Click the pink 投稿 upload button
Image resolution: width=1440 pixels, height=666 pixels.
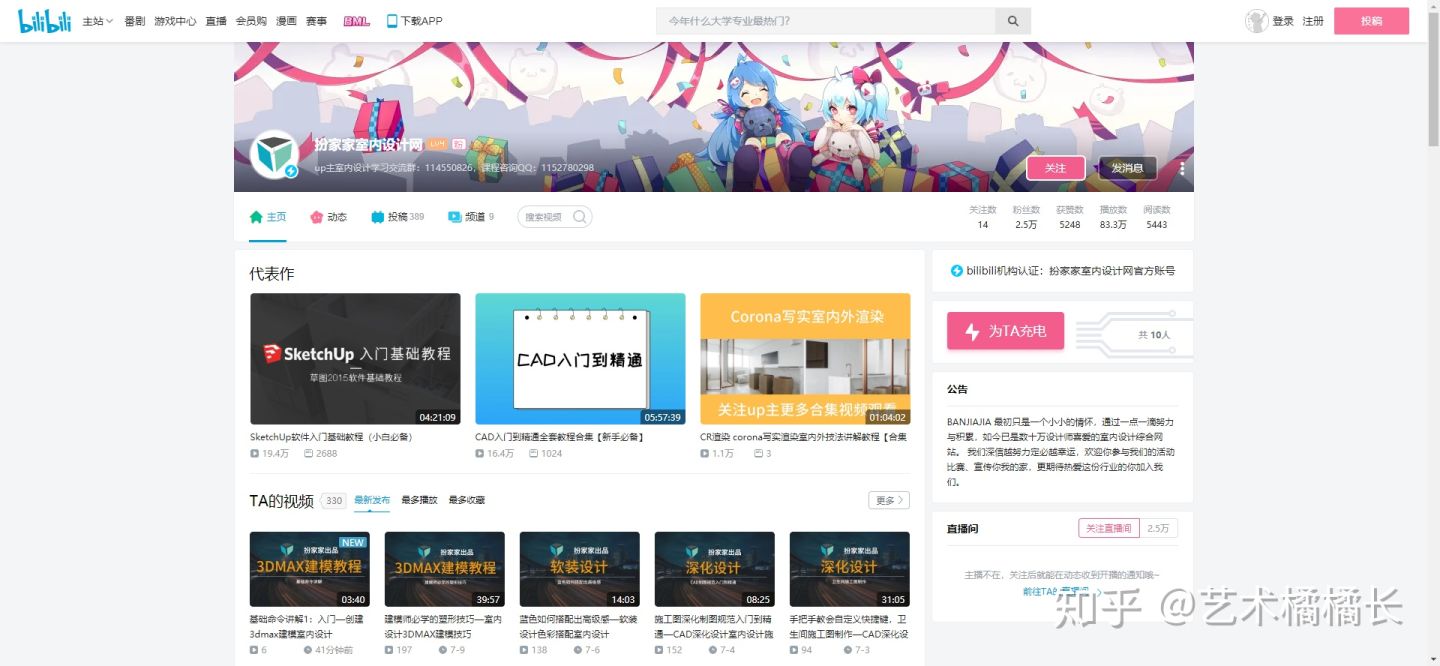click(x=1370, y=20)
